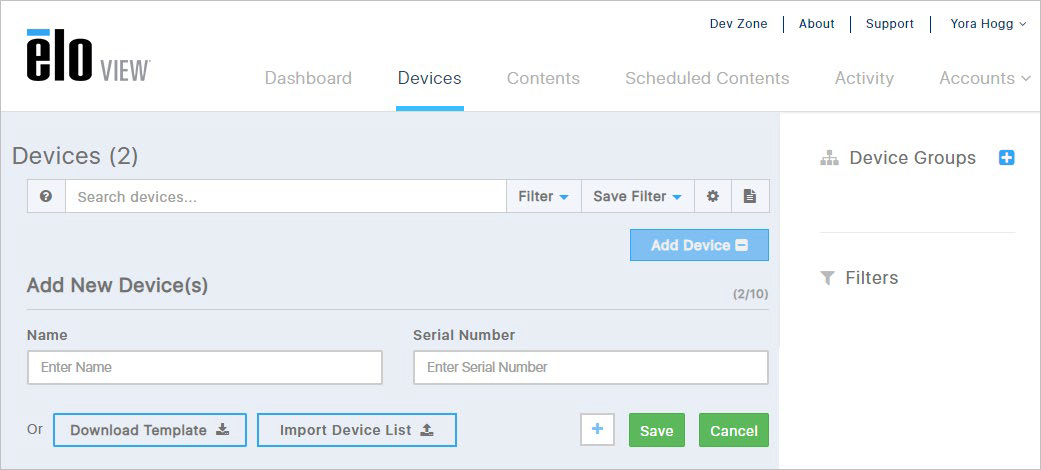1041x470 pixels.
Task: Click the Import Device List button
Action: (x=357, y=430)
